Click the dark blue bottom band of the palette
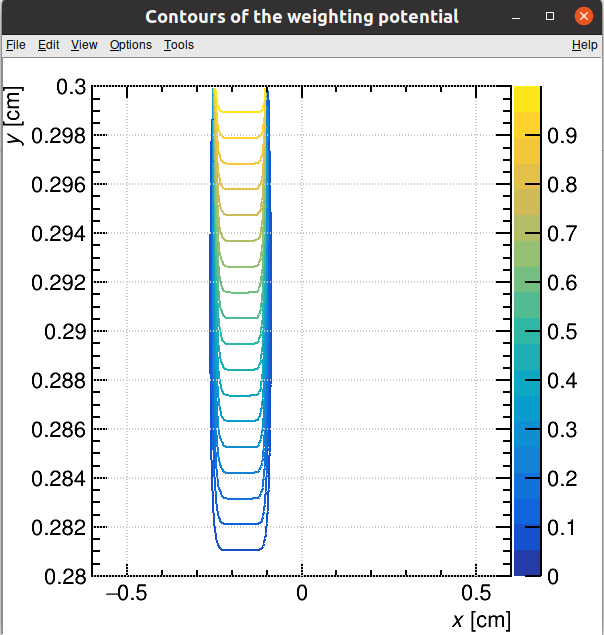This screenshot has width=604, height=635. pyautogui.click(x=527, y=564)
